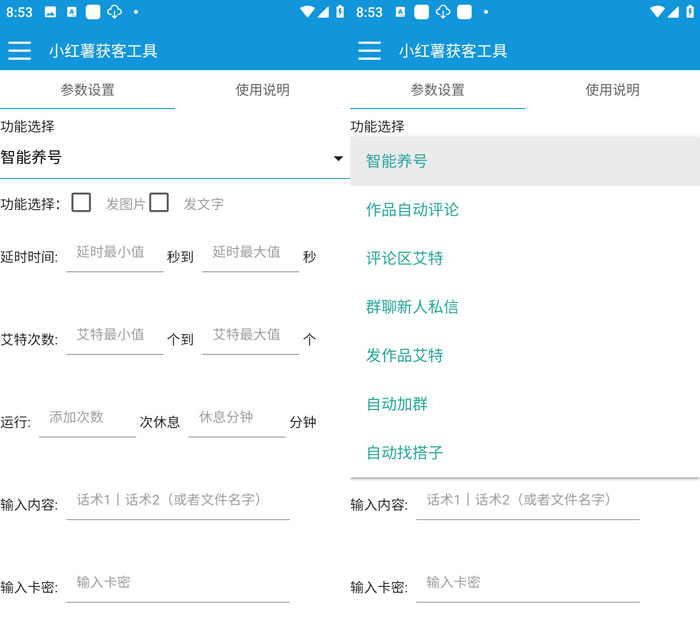
Task: Tap the hamburger menu icon on the right screen
Action: [x=369, y=51]
